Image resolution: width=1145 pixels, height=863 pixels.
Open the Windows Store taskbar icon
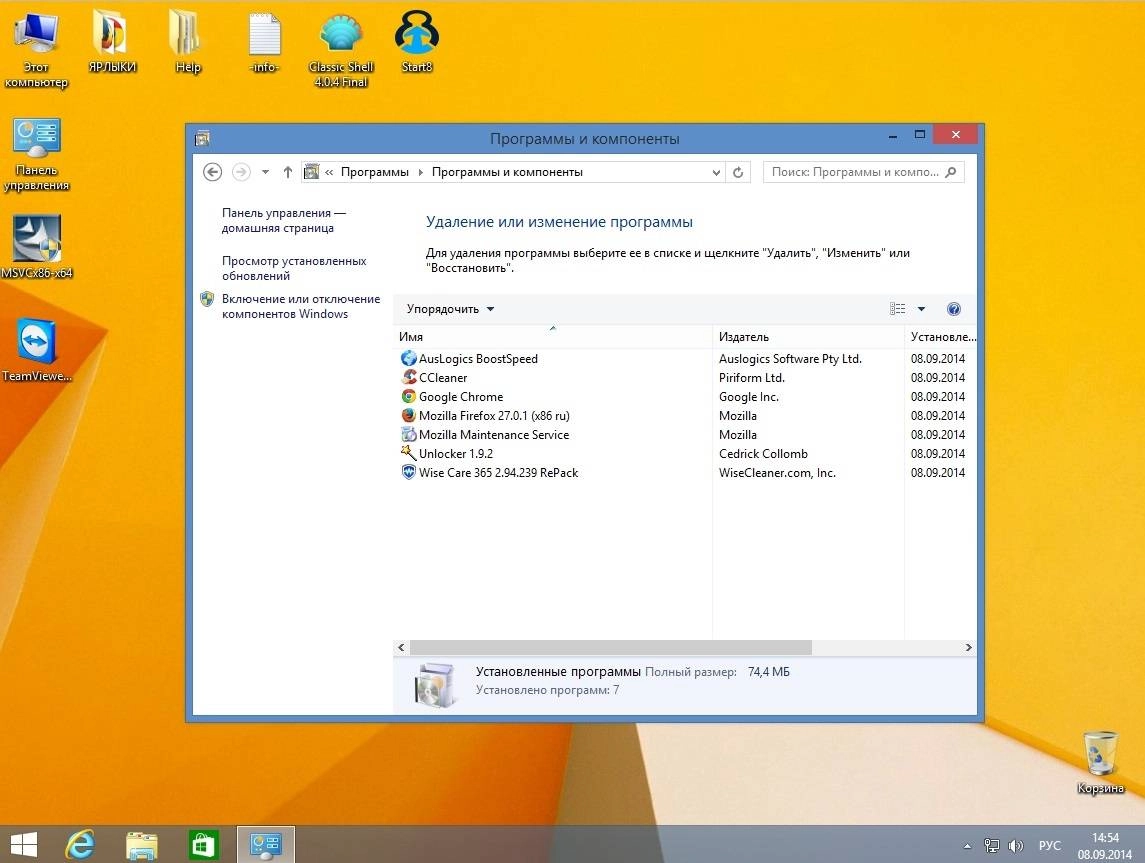pyautogui.click(x=203, y=845)
